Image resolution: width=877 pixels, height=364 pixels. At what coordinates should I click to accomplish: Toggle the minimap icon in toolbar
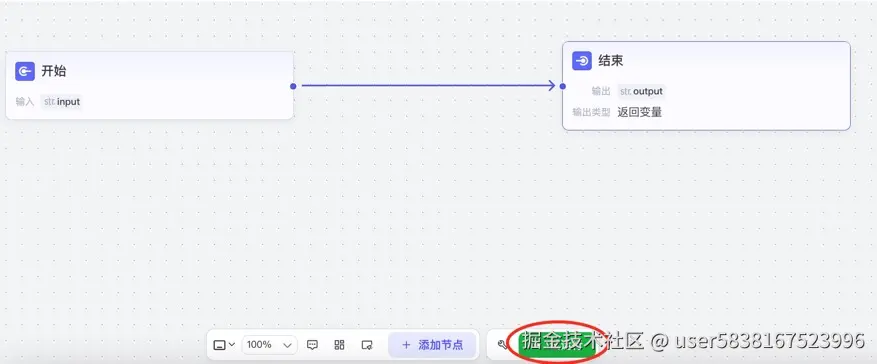[367, 345]
